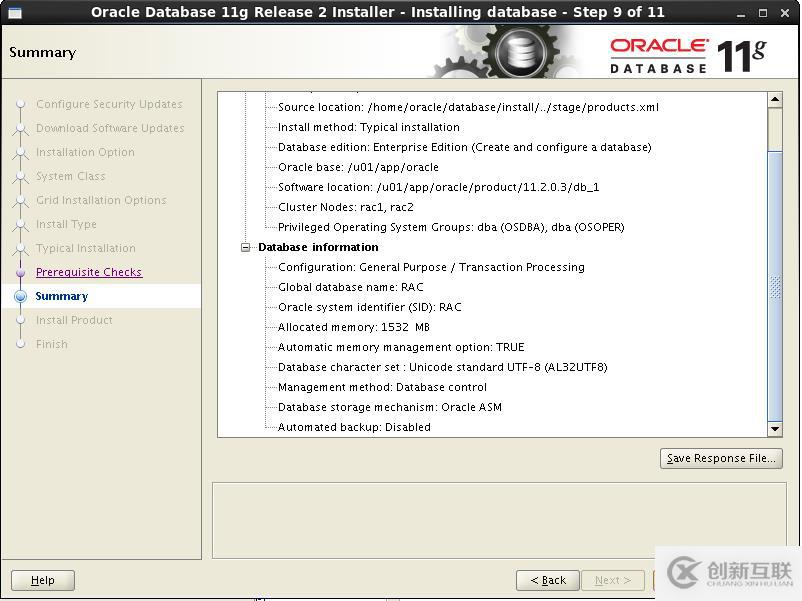Select Download Software Updates step
802x601 pixels.
[110, 128]
